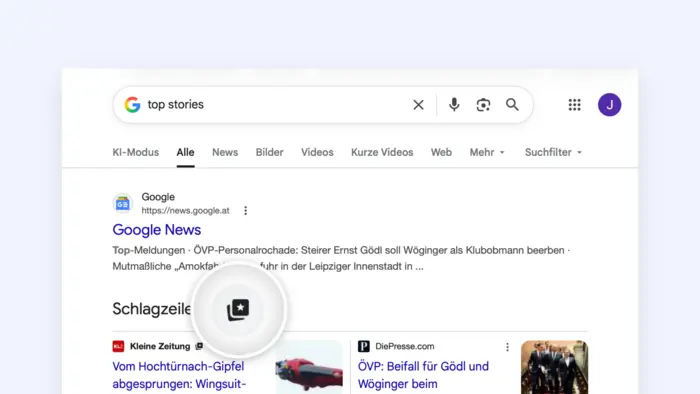Open Google Lens image search icon
The image size is (700, 394).
(483, 105)
